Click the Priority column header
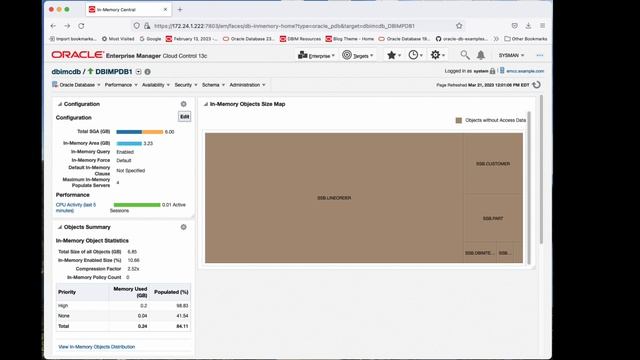The width and height of the screenshot is (640, 360). point(82,292)
